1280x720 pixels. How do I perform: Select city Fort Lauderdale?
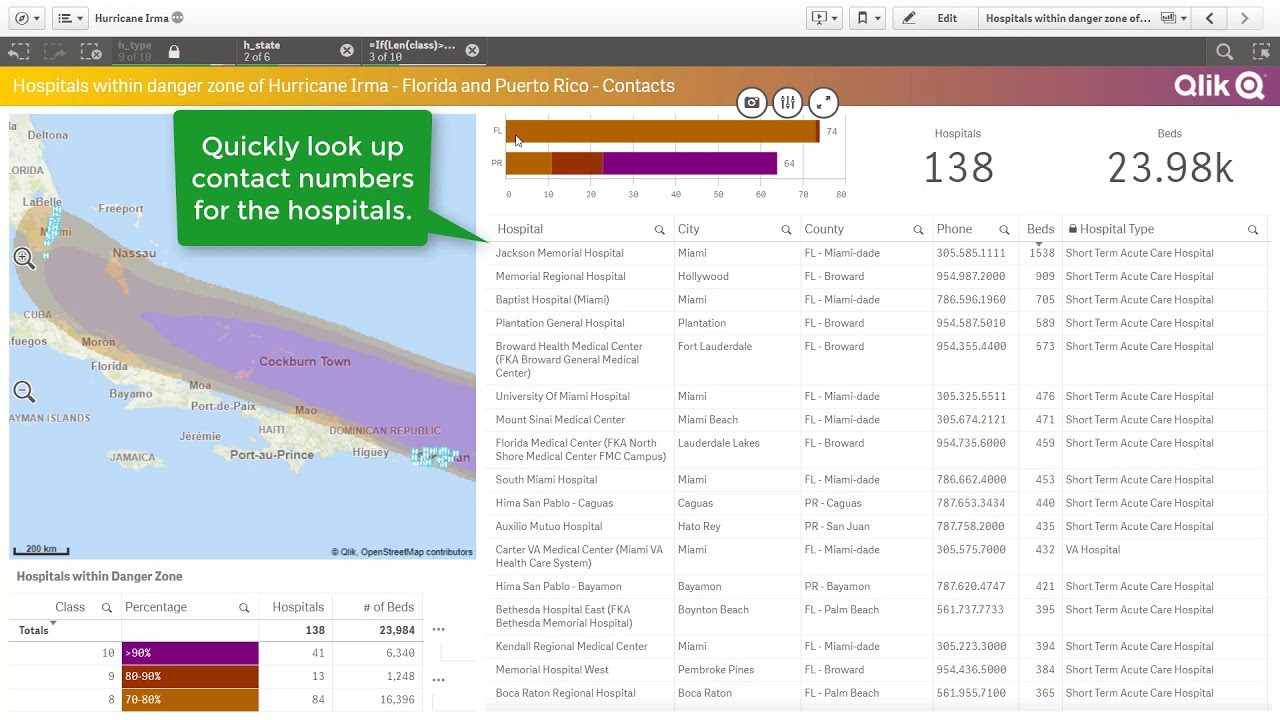point(715,347)
